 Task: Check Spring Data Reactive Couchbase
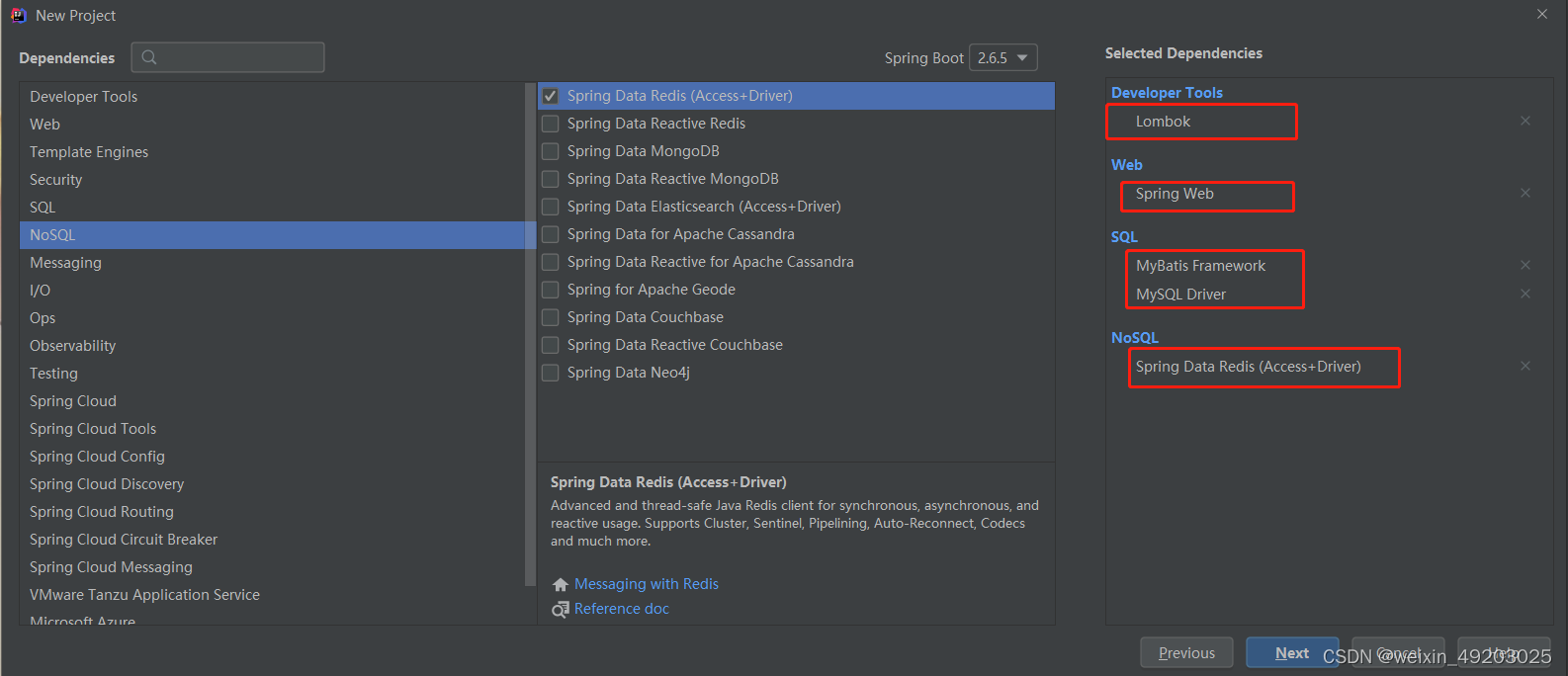[551, 345]
